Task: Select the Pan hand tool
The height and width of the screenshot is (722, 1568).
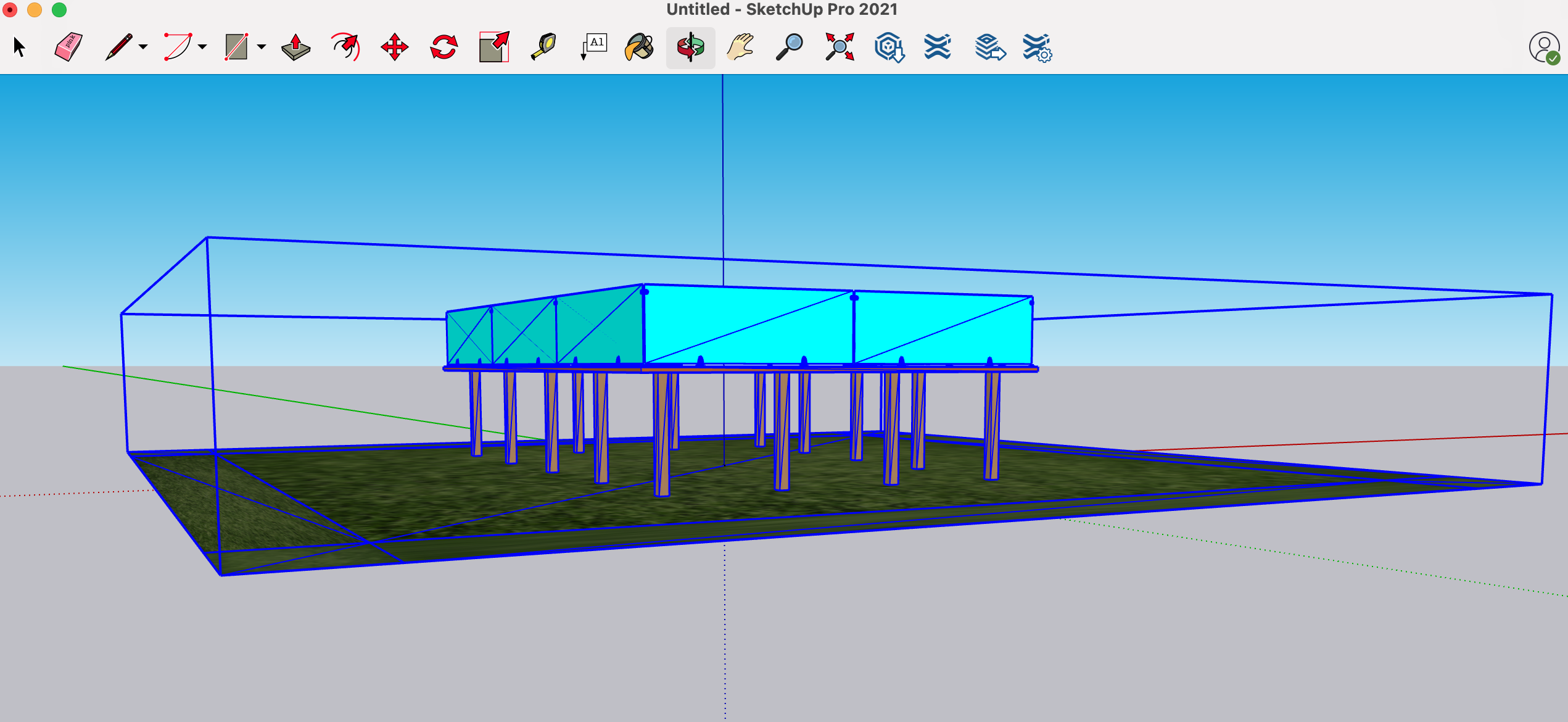Action: click(740, 47)
